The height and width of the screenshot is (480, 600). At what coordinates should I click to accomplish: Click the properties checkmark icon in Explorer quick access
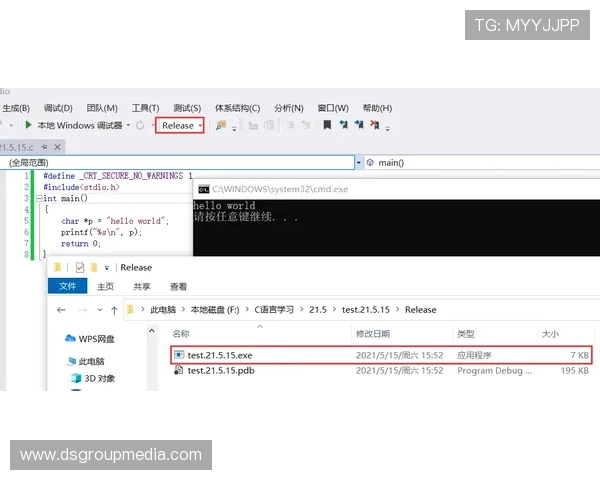click(80, 267)
